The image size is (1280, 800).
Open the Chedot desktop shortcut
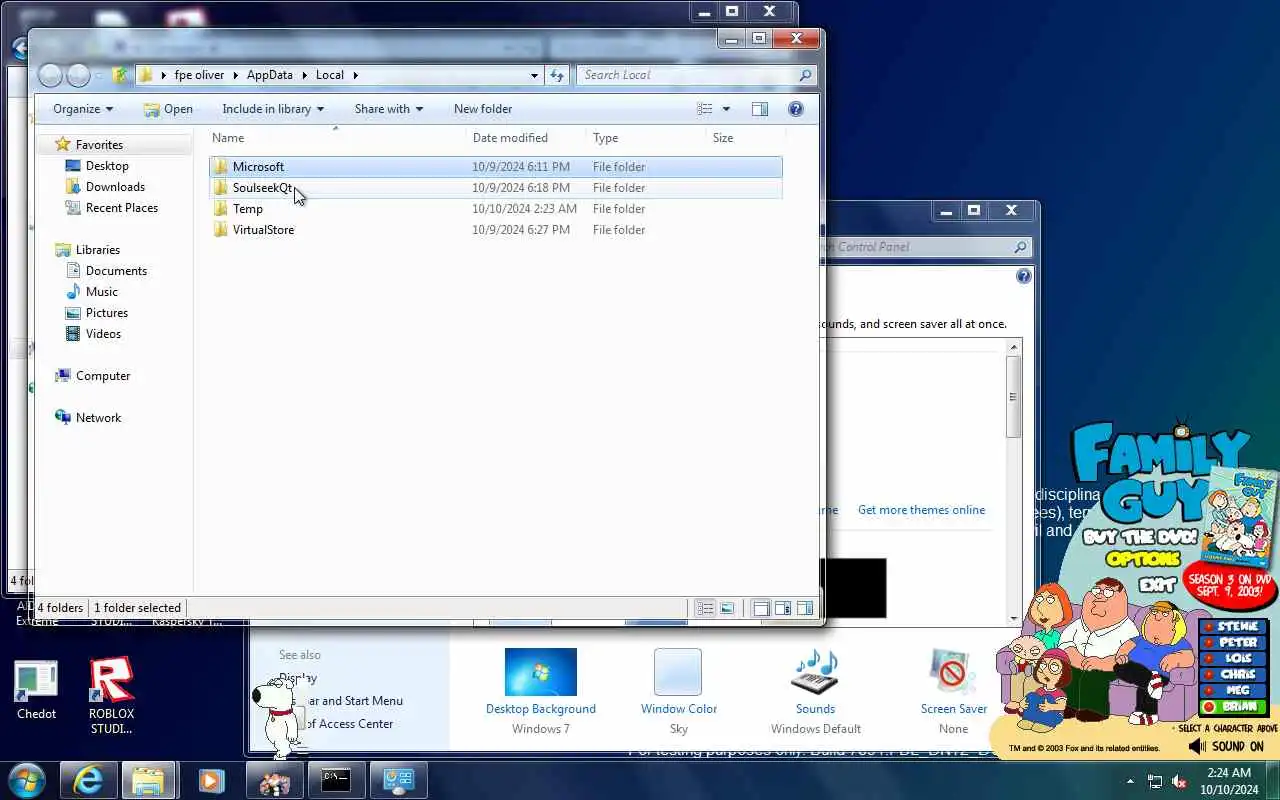click(x=36, y=690)
